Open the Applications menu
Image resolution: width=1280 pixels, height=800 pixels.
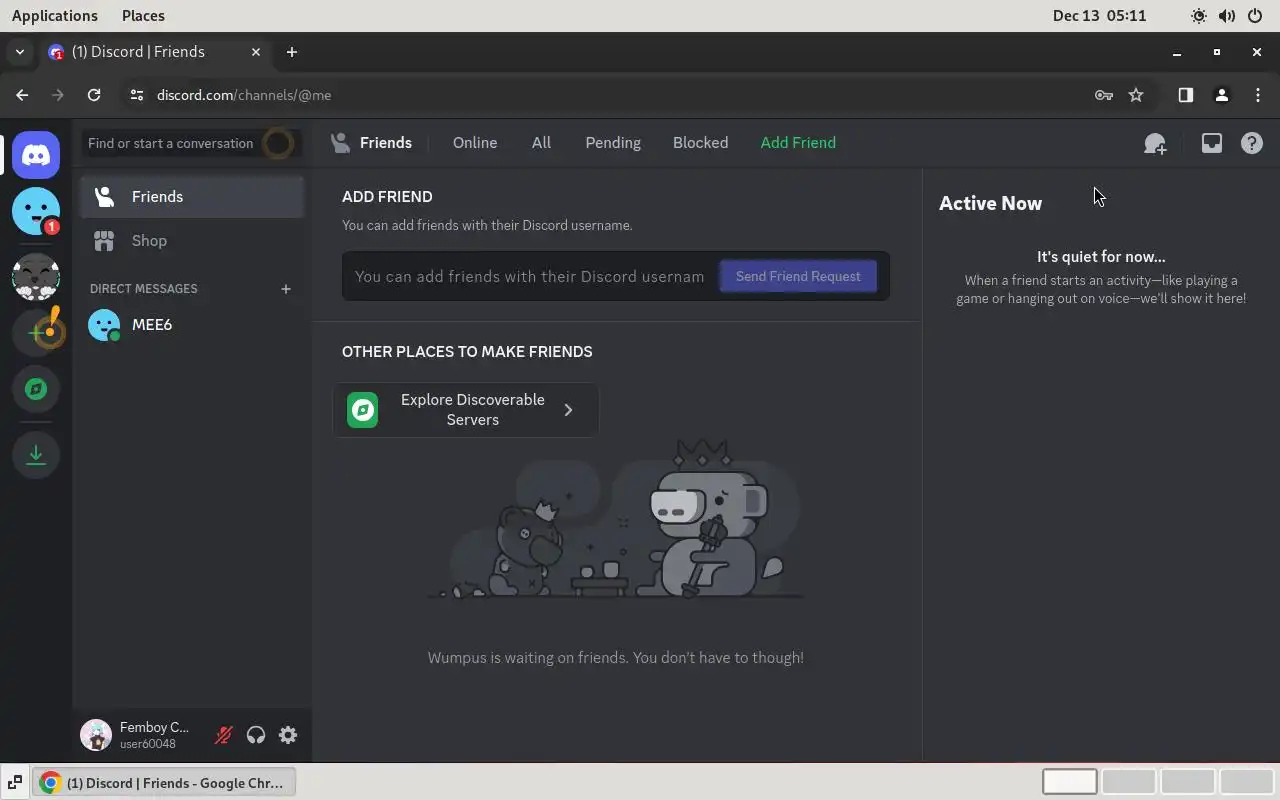55,16
